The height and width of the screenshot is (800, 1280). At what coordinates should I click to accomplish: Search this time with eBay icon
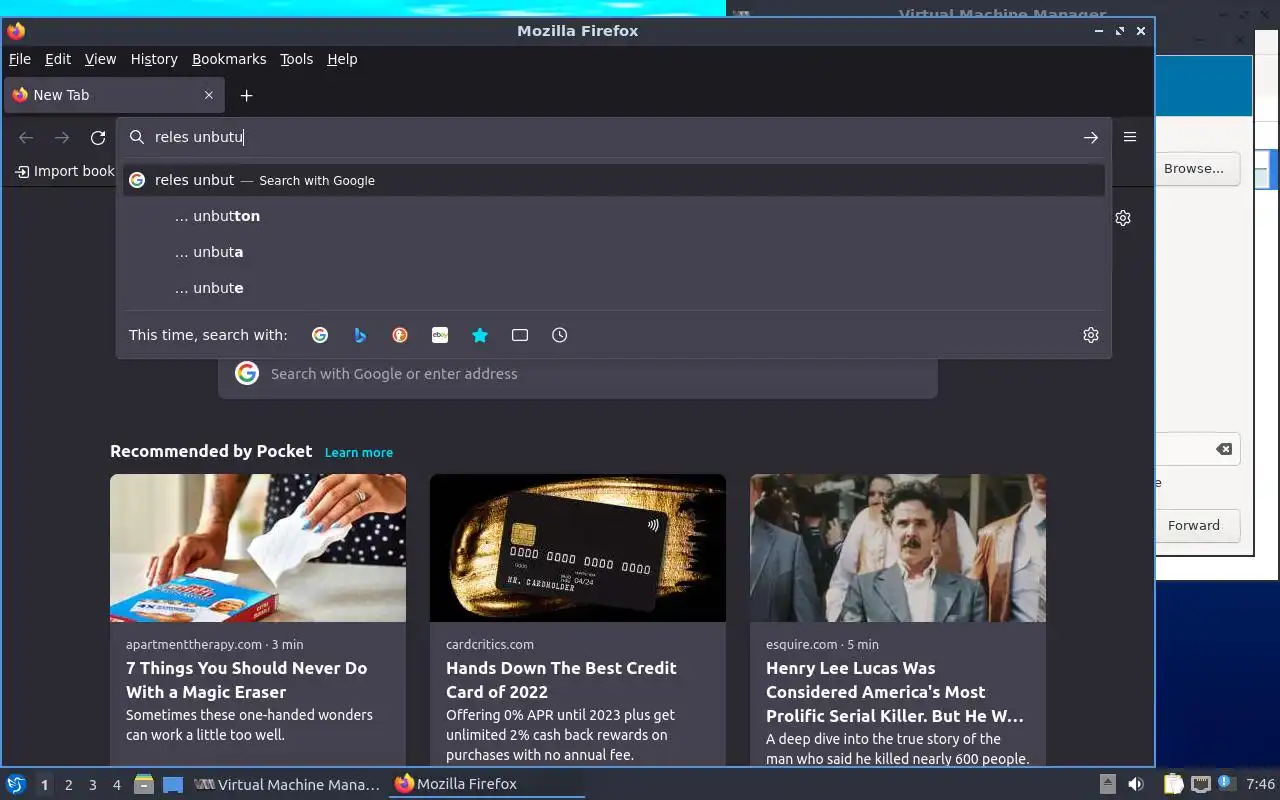440,335
